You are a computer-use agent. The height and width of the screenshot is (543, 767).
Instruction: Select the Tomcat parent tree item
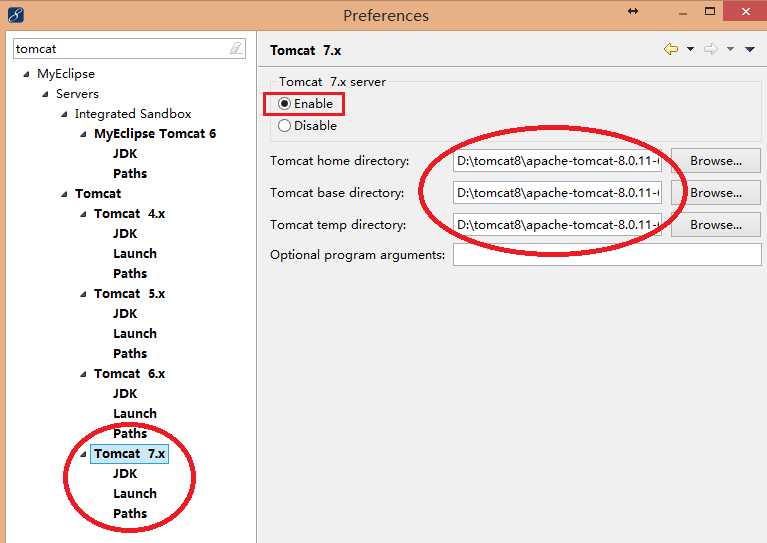click(x=98, y=194)
